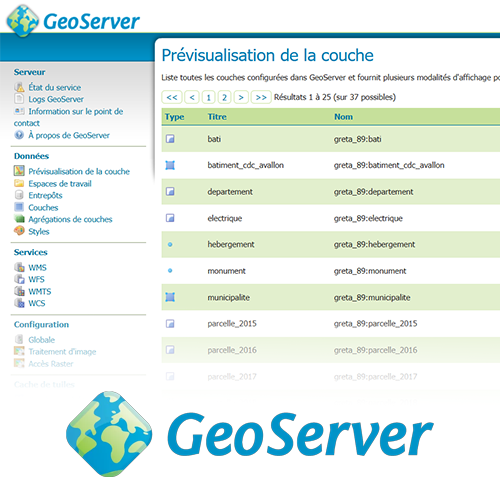Select results page 2
The width and height of the screenshot is (500, 500).
[225, 97]
